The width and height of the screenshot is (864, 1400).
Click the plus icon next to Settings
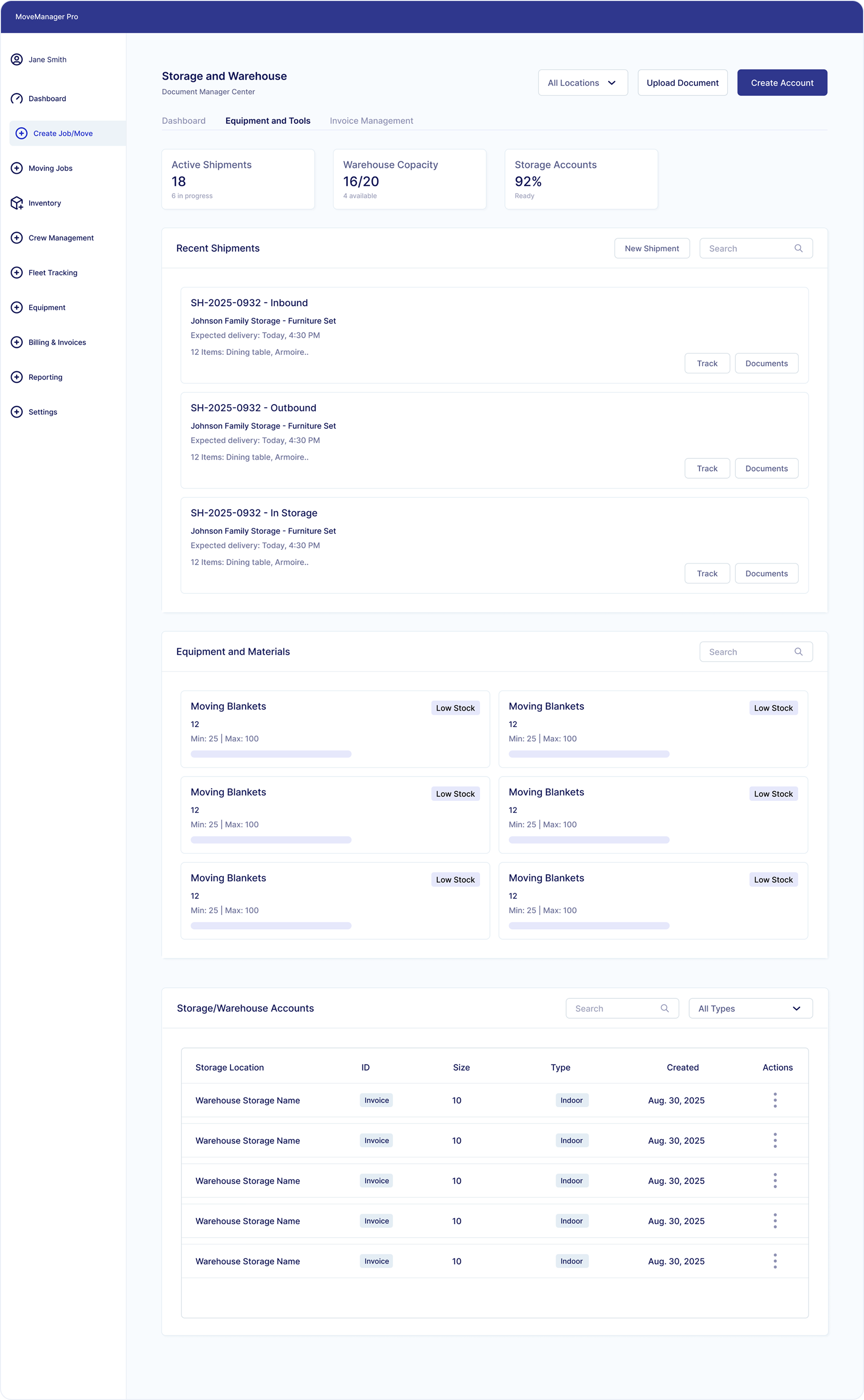(17, 412)
